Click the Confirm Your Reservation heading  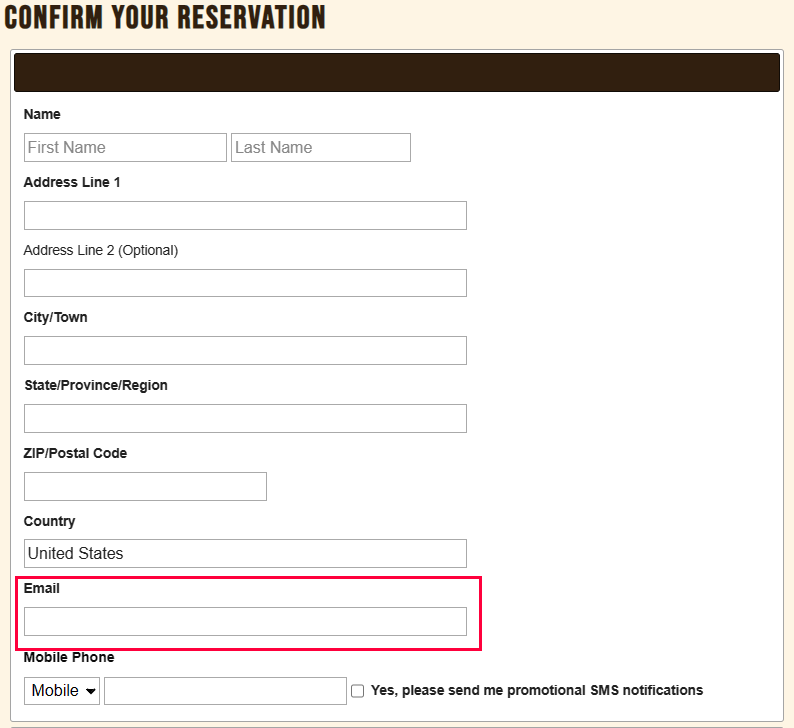[x=165, y=17]
